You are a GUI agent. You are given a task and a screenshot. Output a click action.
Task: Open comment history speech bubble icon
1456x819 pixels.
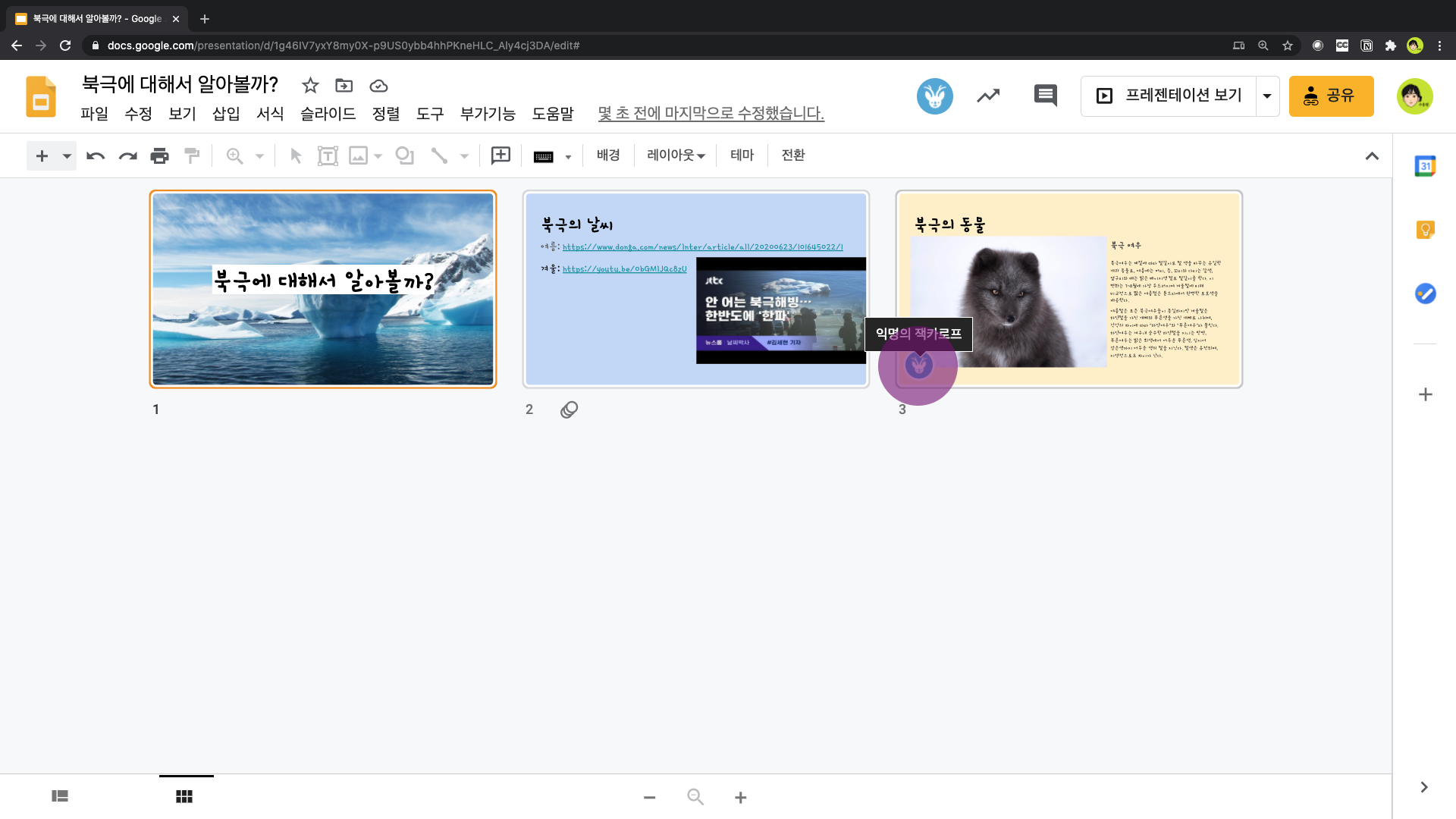pyautogui.click(x=1045, y=96)
